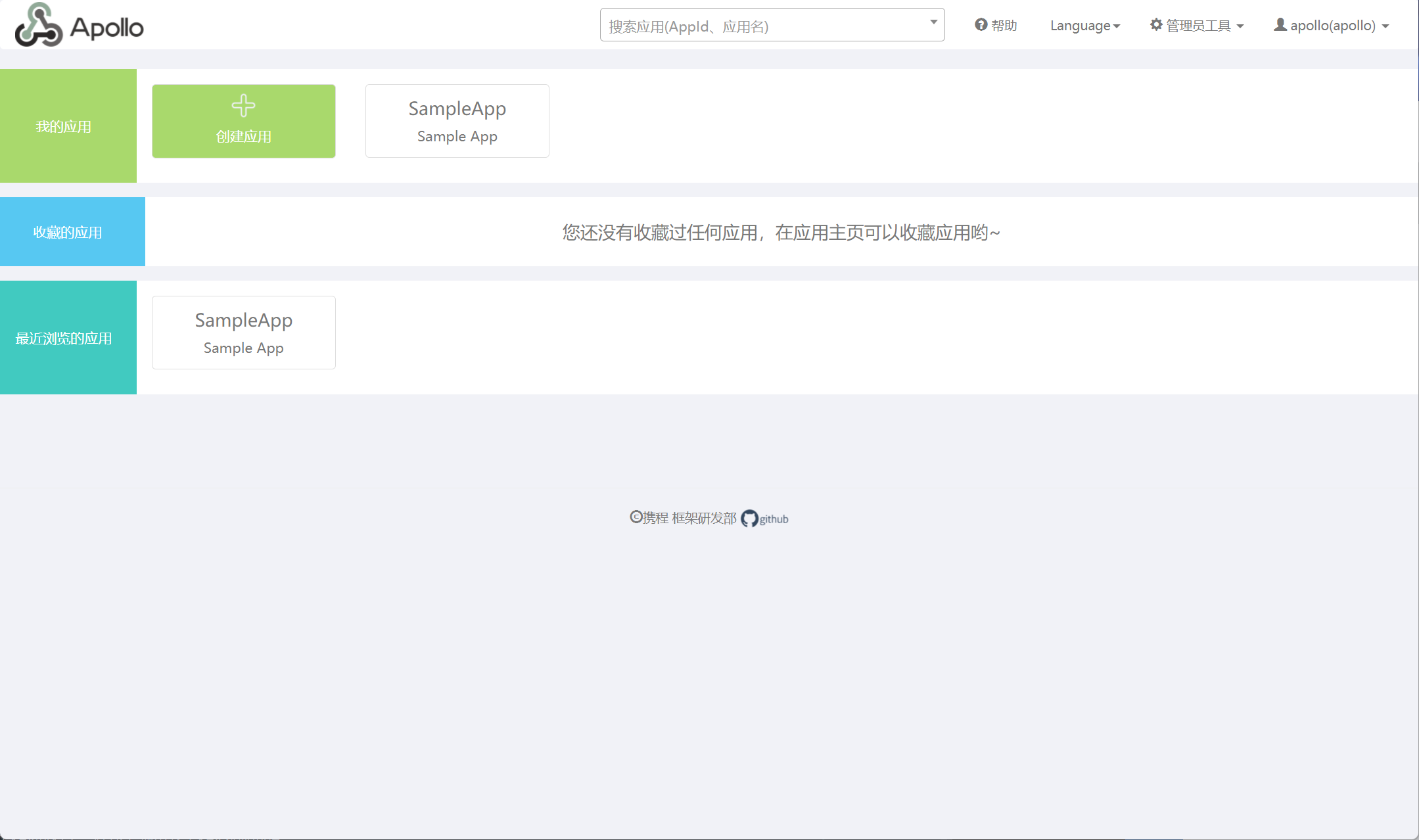Expand the search box dropdown arrow
Image resolution: width=1419 pixels, height=840 pixels.
933,22
